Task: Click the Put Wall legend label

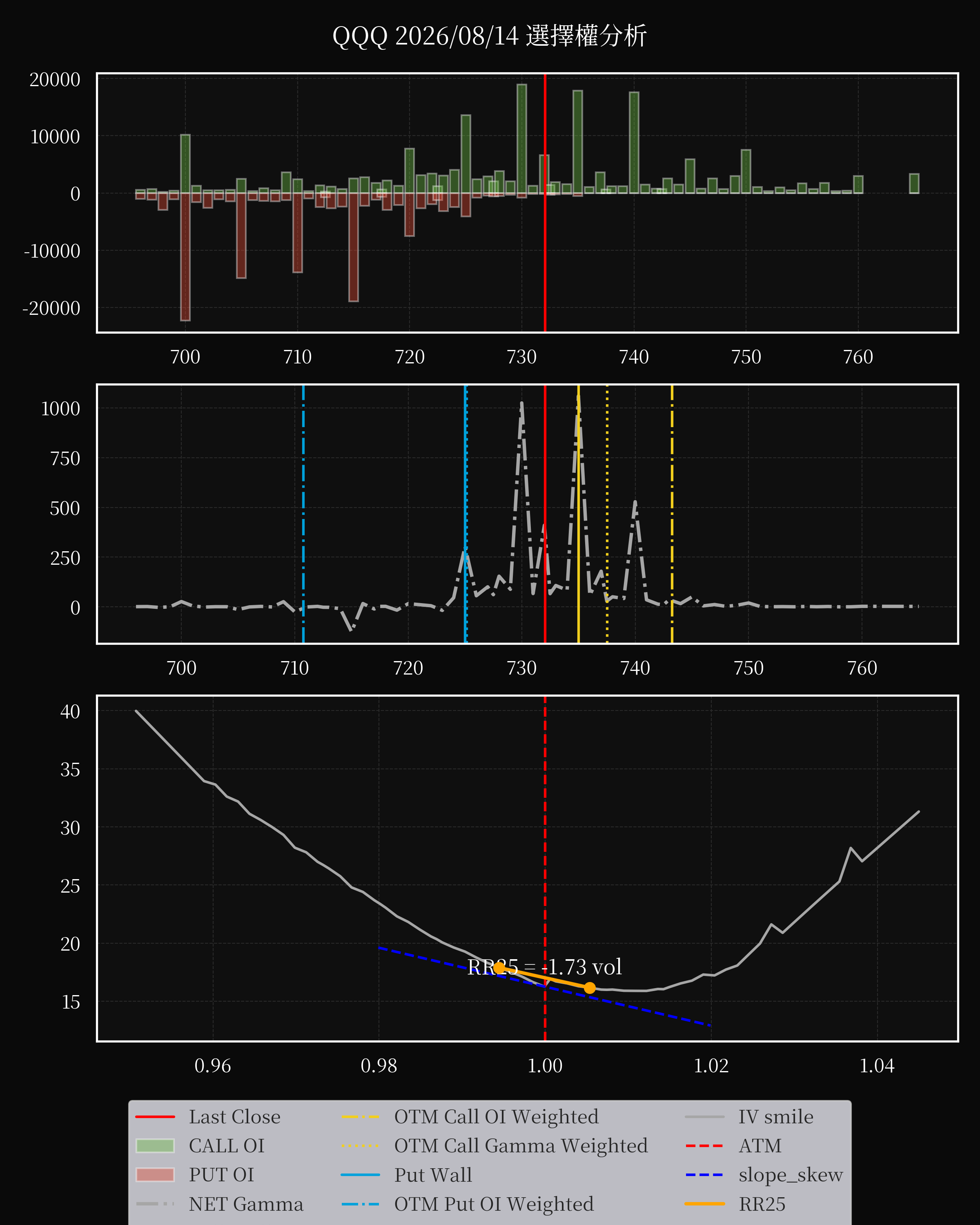Action: click(x=433, y=1174)
